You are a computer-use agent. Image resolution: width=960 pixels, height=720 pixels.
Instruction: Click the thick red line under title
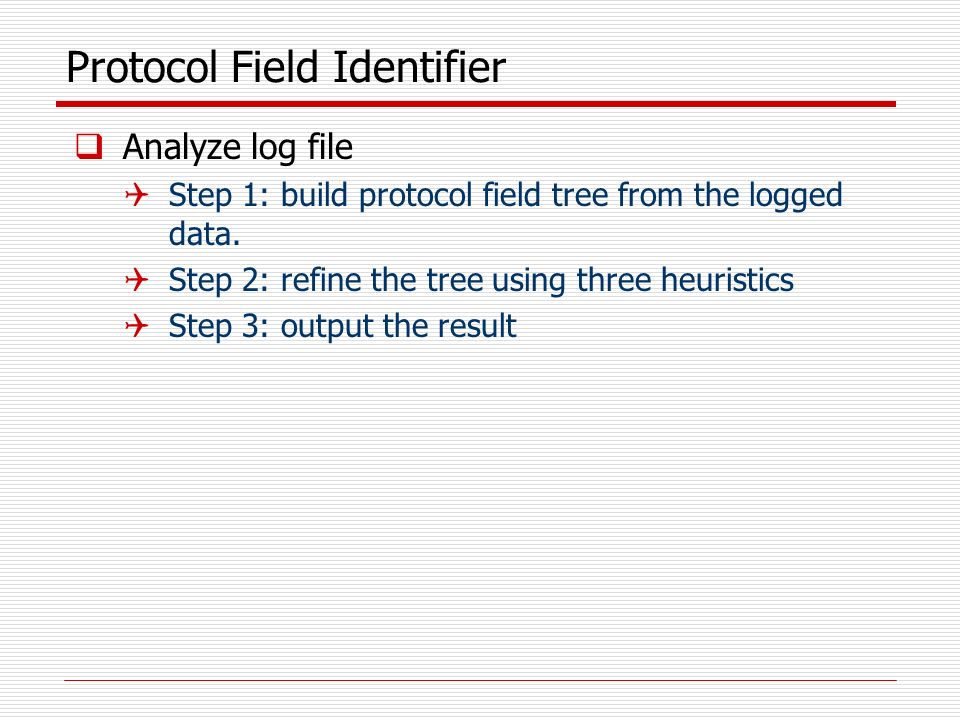pos(476,104)
